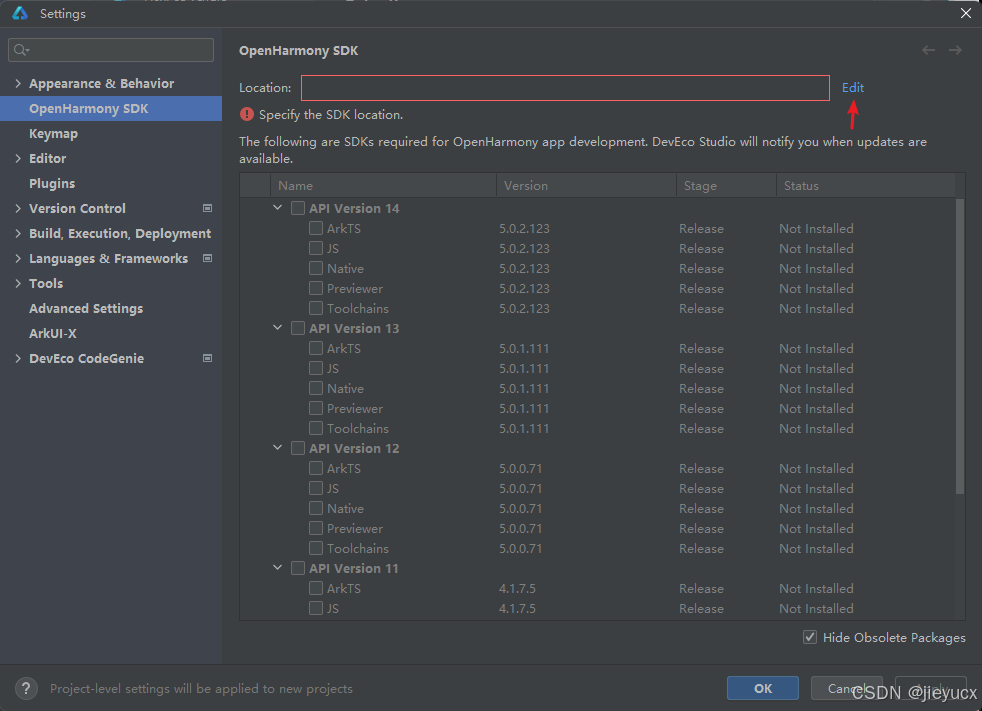
Task: Click the project-level icon beside DevEco CodeGenie
Action: pyautogui.click(x=207, y=358)
